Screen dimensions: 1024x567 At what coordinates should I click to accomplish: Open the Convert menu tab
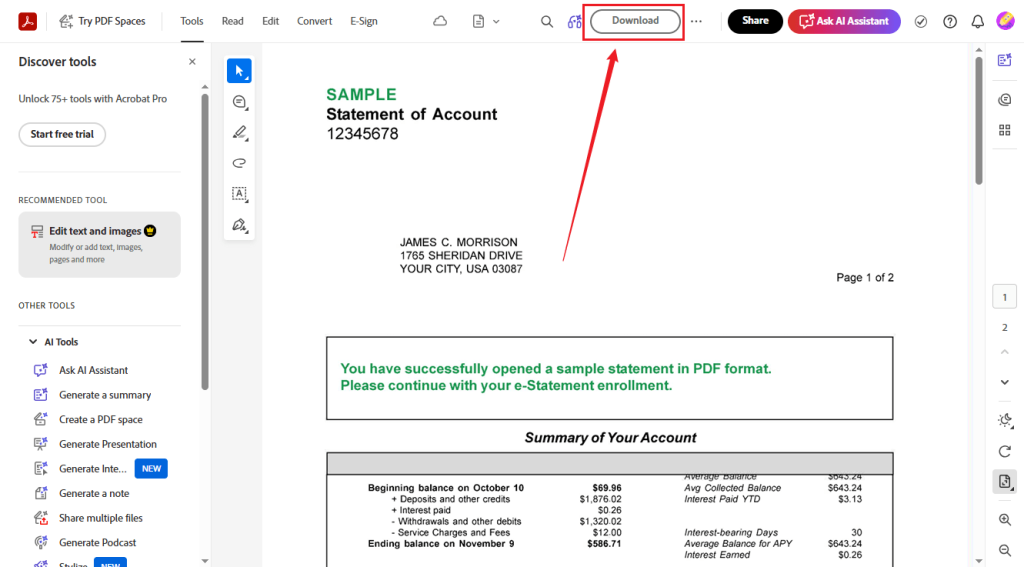tap(314, 21)
